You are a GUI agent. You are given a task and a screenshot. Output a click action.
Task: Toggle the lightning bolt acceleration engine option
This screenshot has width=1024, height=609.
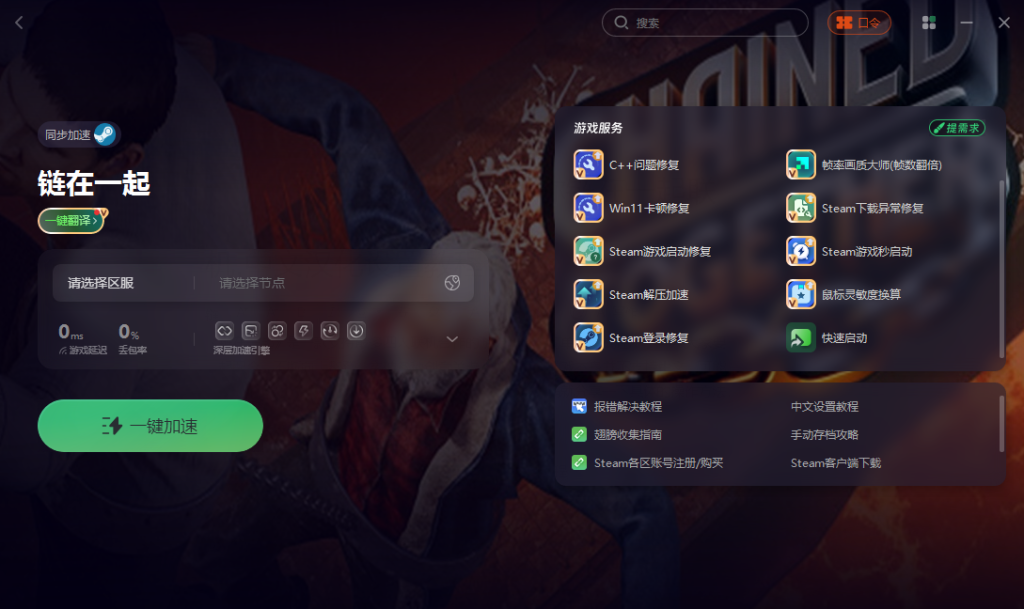coord(303,330)
